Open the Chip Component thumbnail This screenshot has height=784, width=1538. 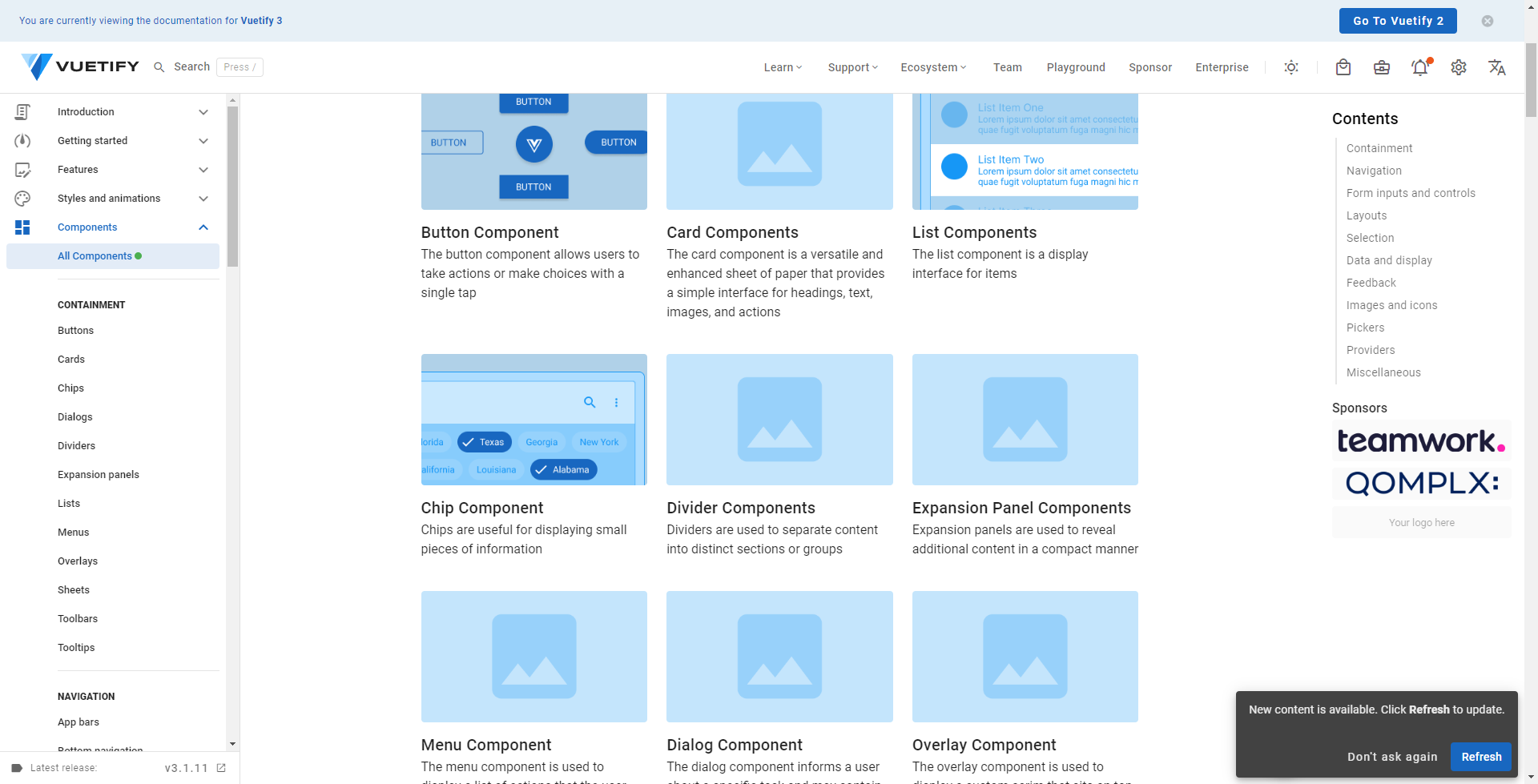(534, 420)
